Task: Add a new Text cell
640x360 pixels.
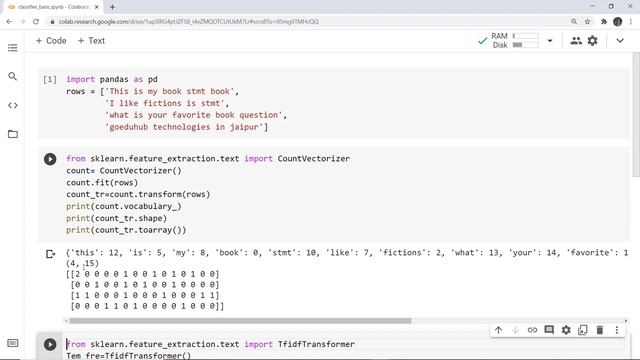Action: (91, 41)
